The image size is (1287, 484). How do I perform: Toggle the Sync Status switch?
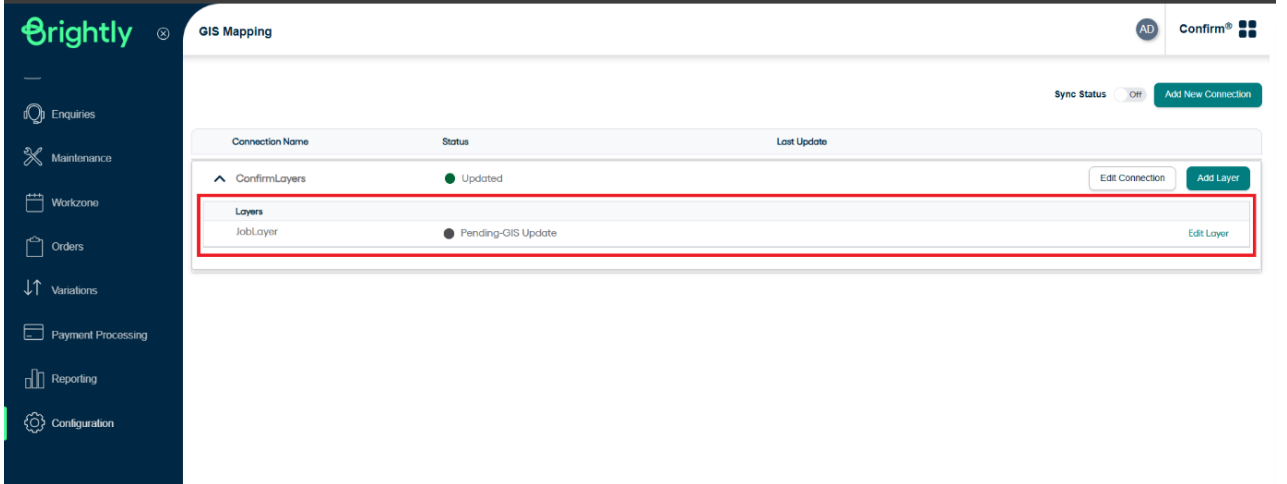pos(1130,95)
